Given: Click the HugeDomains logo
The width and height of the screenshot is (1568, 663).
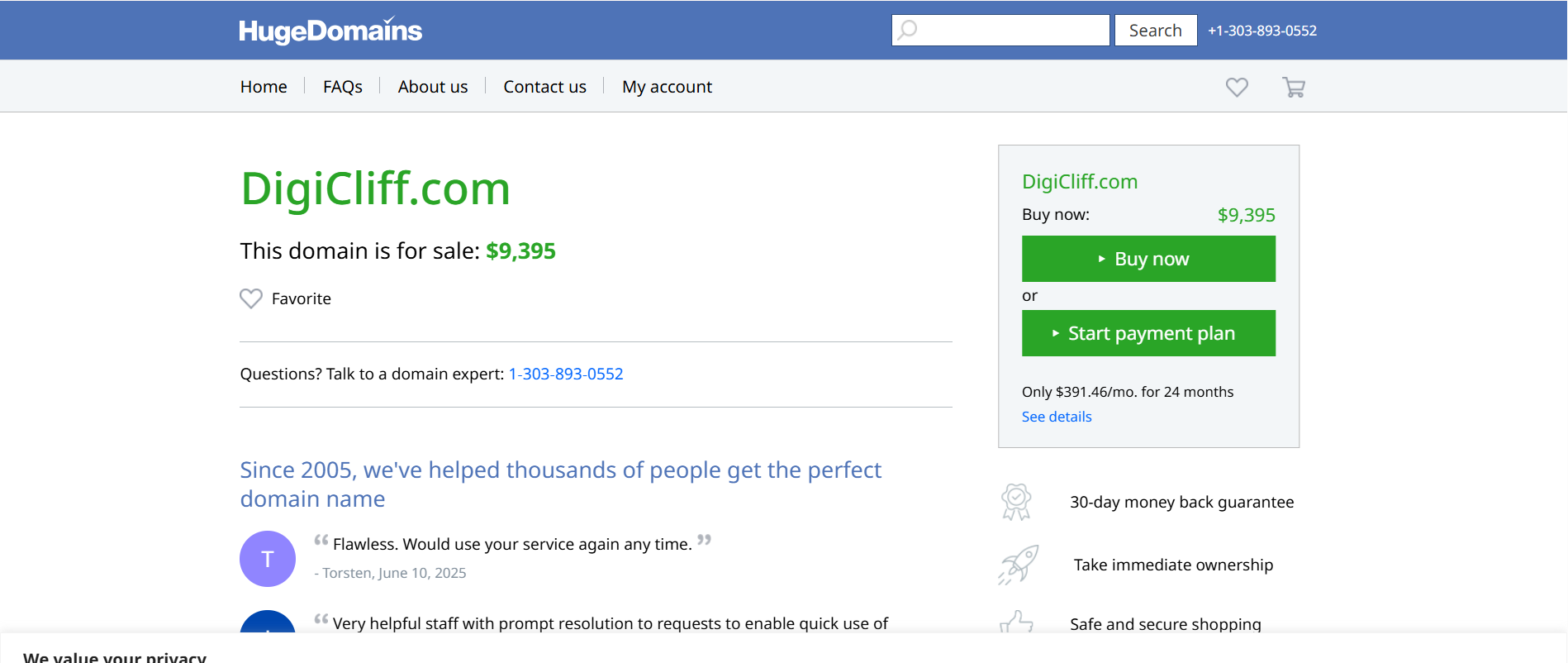Looking at the screenshot, I should point(330,31).
